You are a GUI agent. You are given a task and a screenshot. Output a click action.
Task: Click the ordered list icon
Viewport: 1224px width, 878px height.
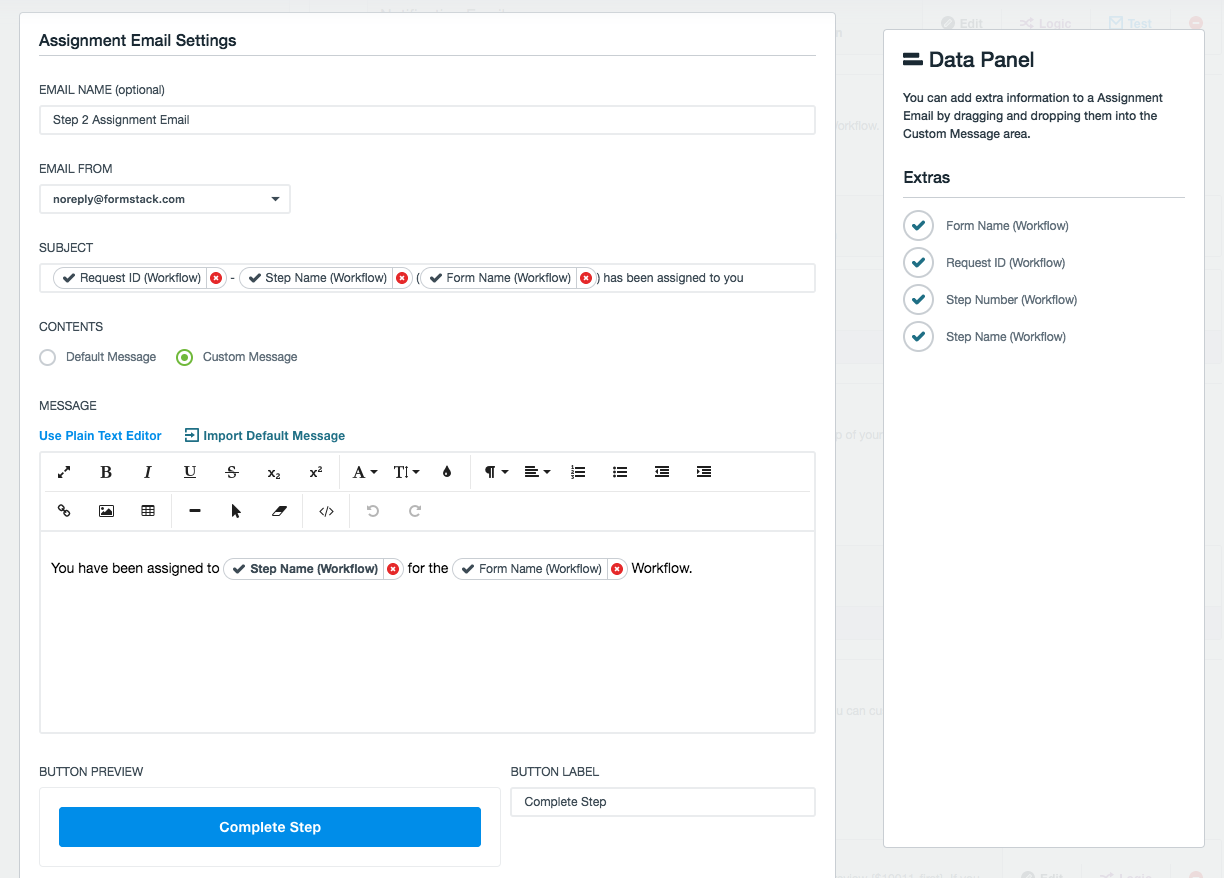tap(578, 472)
